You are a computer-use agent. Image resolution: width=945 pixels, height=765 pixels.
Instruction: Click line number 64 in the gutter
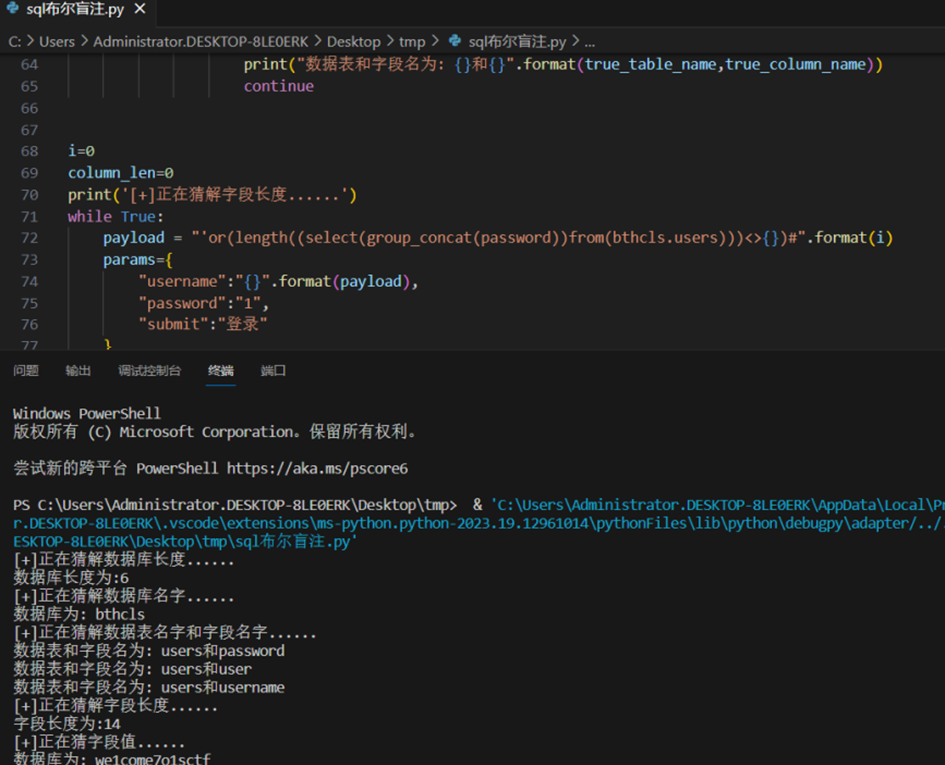point(30,65)
